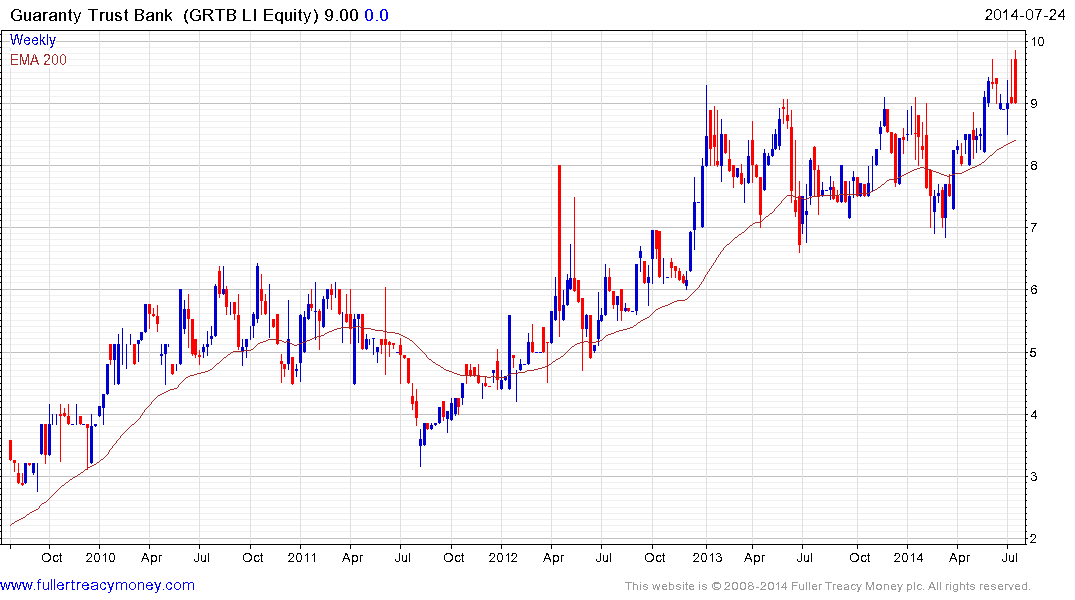Screen dimensions: 1075x600
Task: Click the y-axis label 2
Action: tap(1034, 538)
